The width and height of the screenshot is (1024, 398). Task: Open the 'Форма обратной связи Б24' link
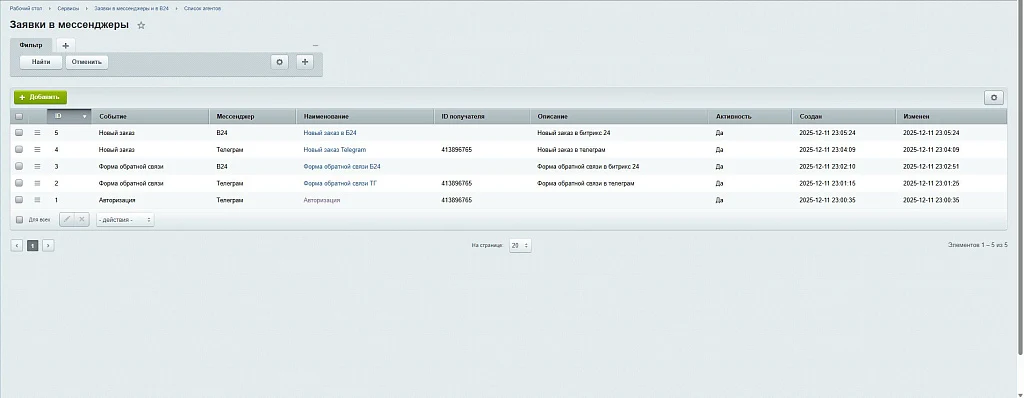(x=342, y=167)
